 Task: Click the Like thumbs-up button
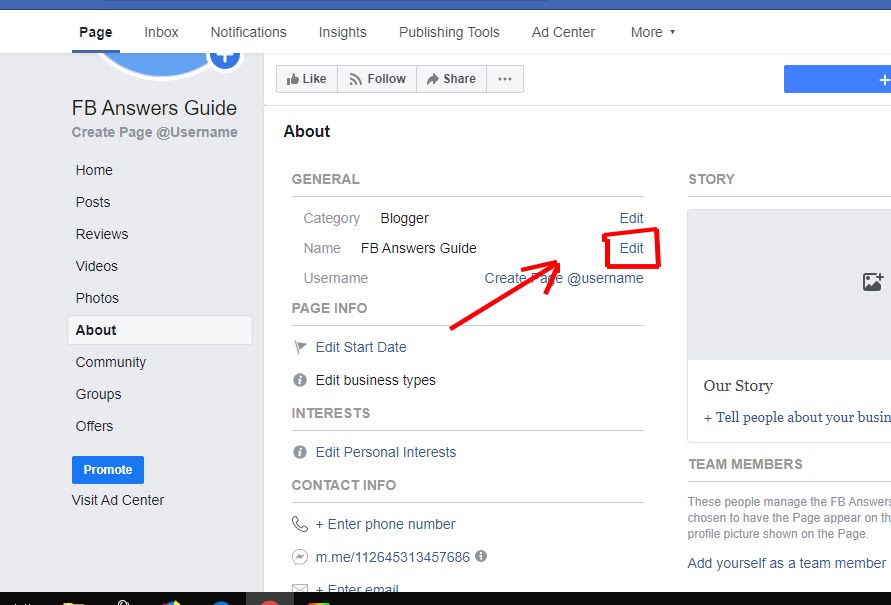(x=307, y=79)
